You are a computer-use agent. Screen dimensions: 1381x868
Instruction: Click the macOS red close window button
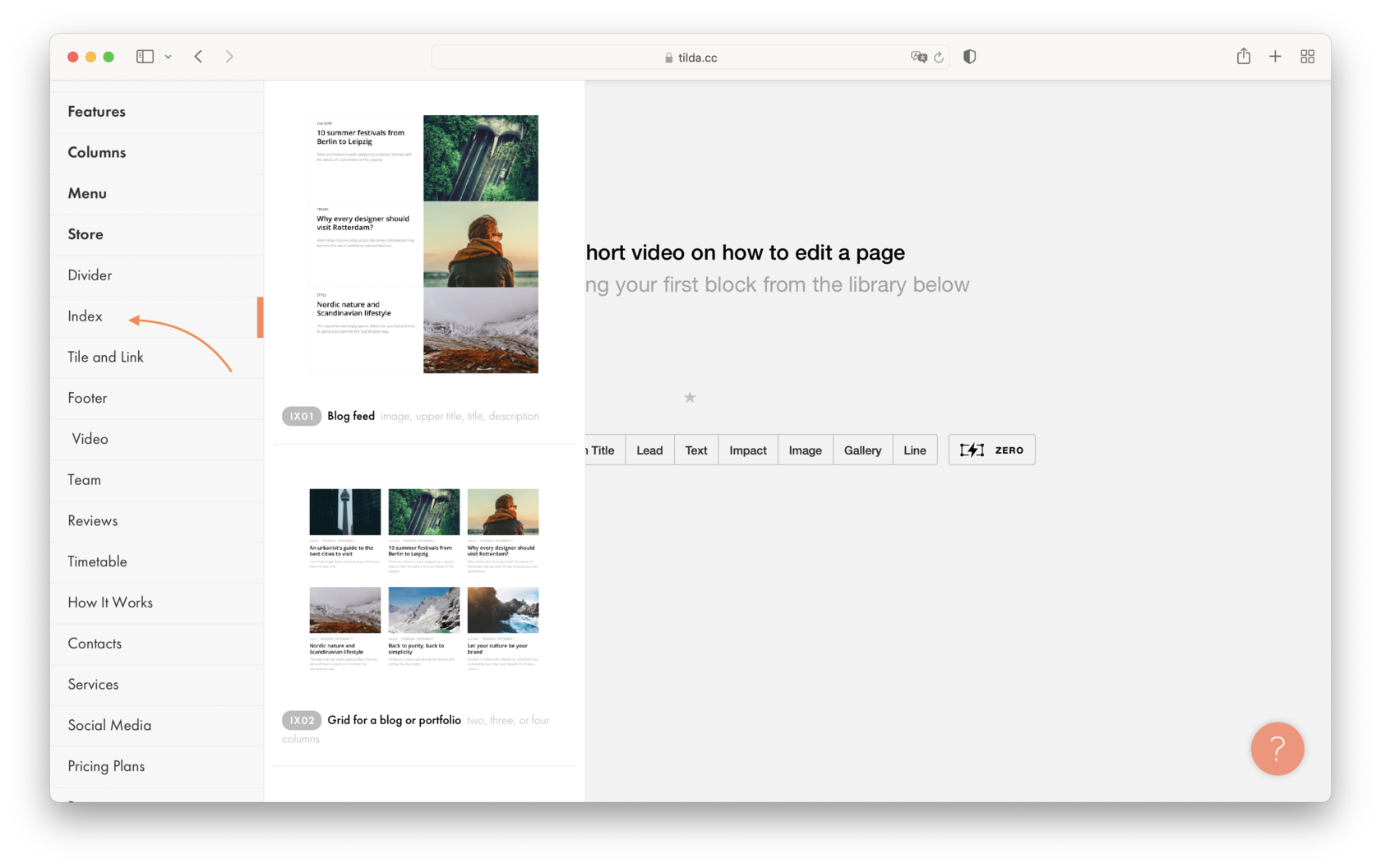73,57
